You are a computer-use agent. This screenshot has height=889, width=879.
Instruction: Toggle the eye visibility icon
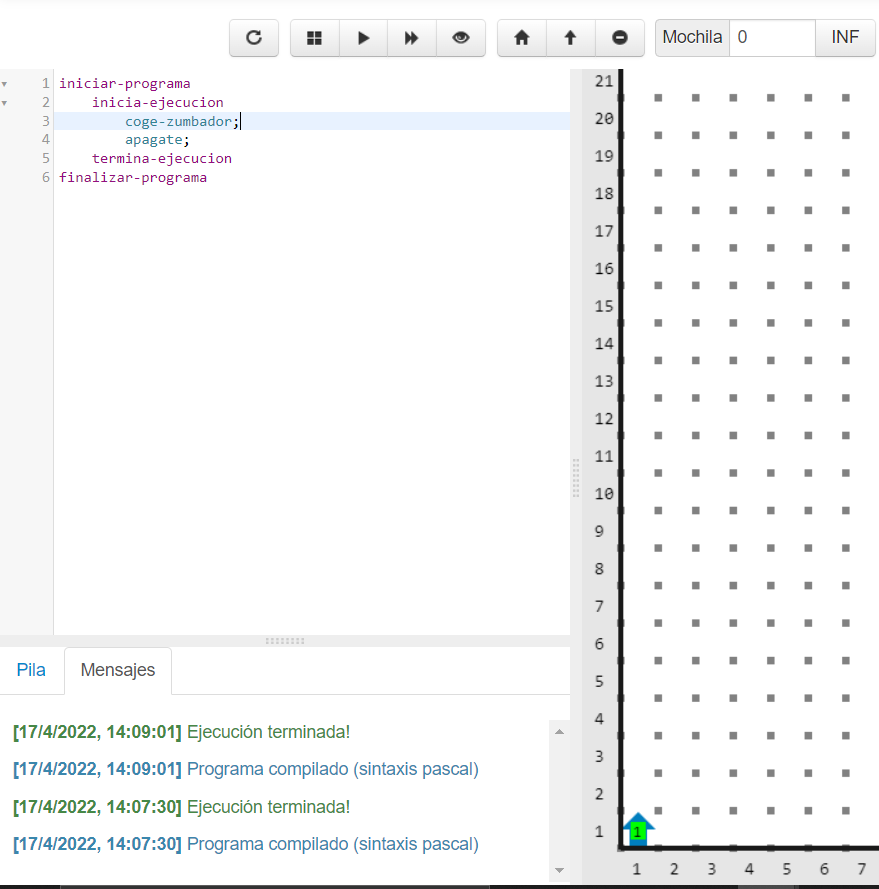(x=460, y=38)
